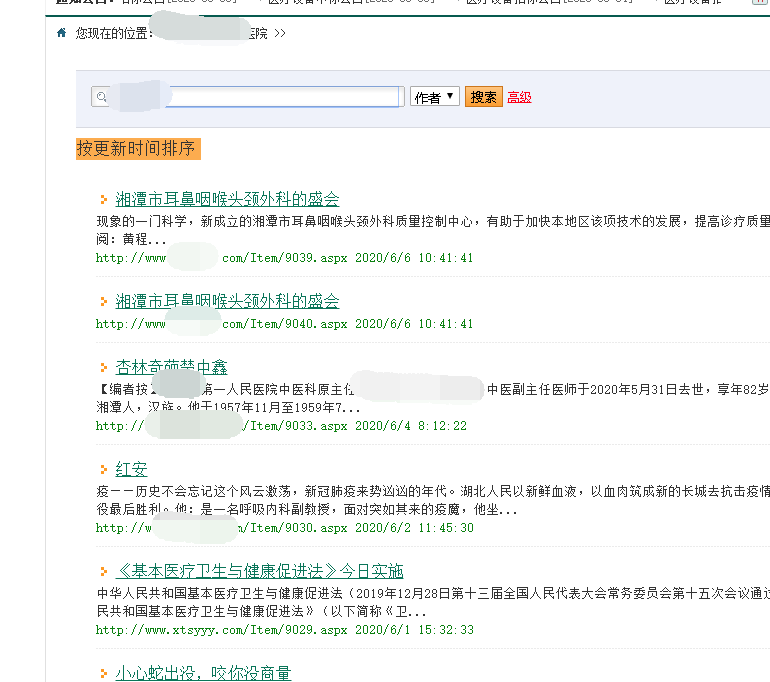
Task: Open the 杏林奇葩楚中鑫 article
Action: point(171,367)
